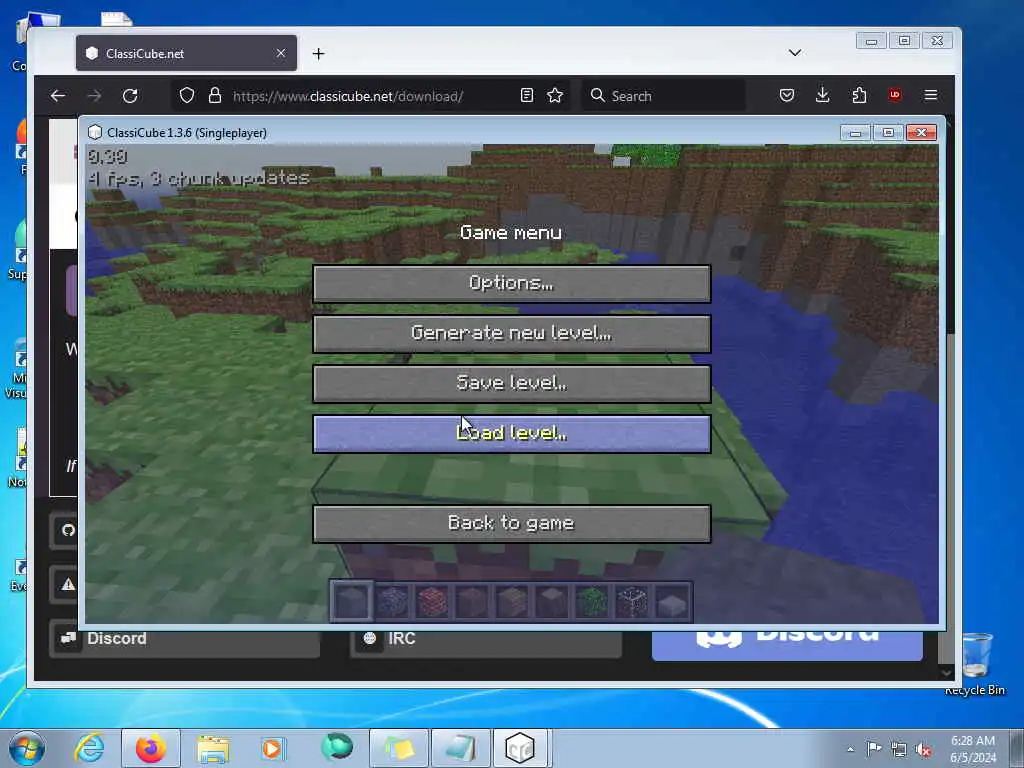The width and height of the screenshot is (1024, 768).
Task: Select the stone block in hotbar
Action: (x=351, y=601)
